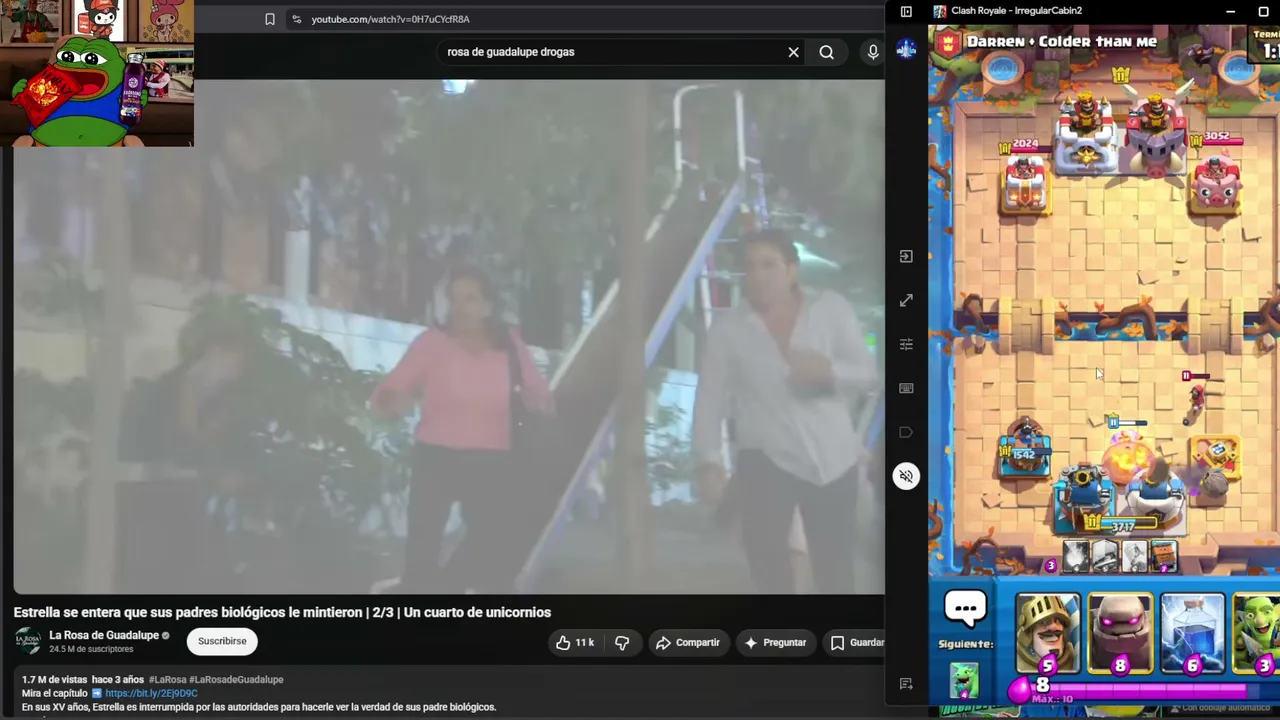Subscribe with the Suscribirse button

(222, 641)
